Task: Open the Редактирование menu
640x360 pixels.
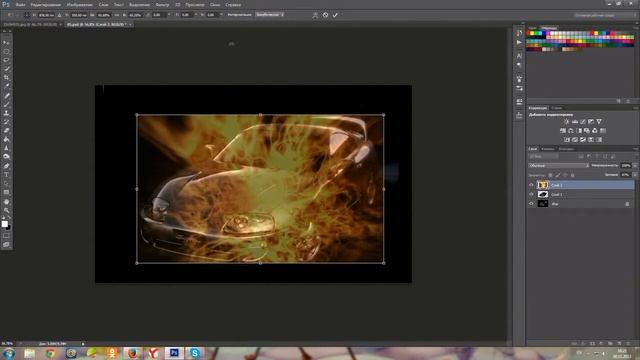Action: coord(46,5)
